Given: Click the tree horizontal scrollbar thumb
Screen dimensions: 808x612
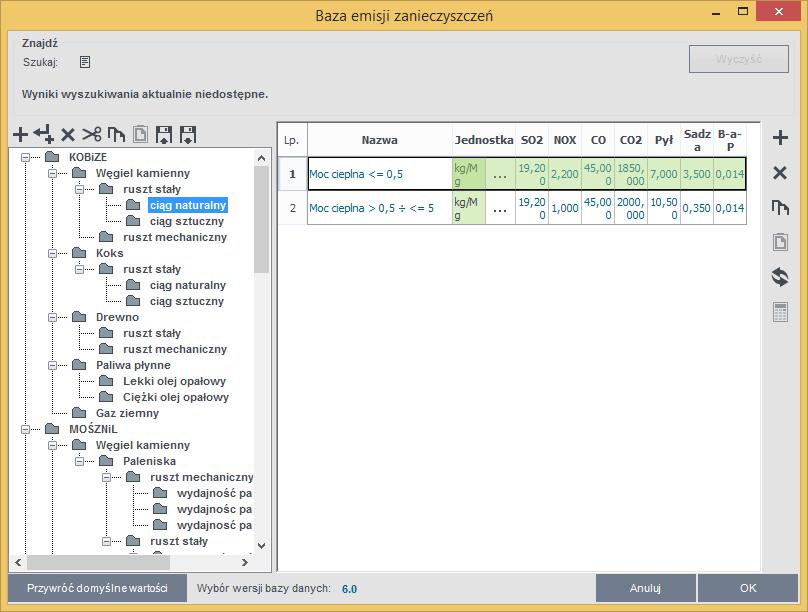Looking at the screenshot, I should [x=98, y=563].
